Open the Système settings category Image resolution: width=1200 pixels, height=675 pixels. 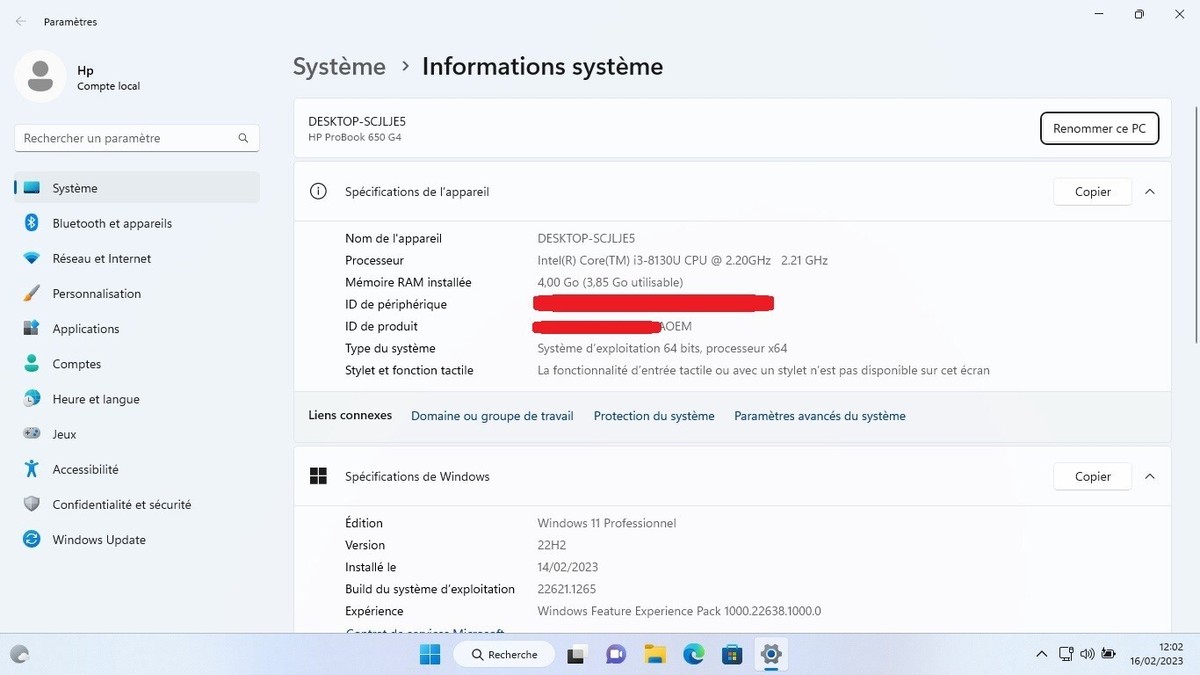tap(137, 188)
